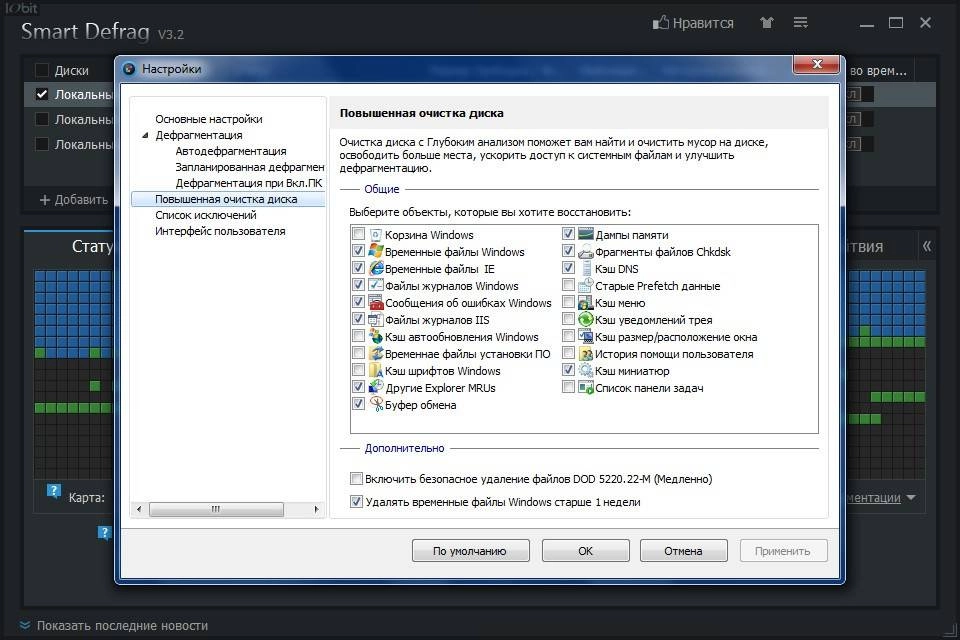Select Автодефрагментация in settings tree
Viewport: 960px width, 640px height.
tap(230, 151)
